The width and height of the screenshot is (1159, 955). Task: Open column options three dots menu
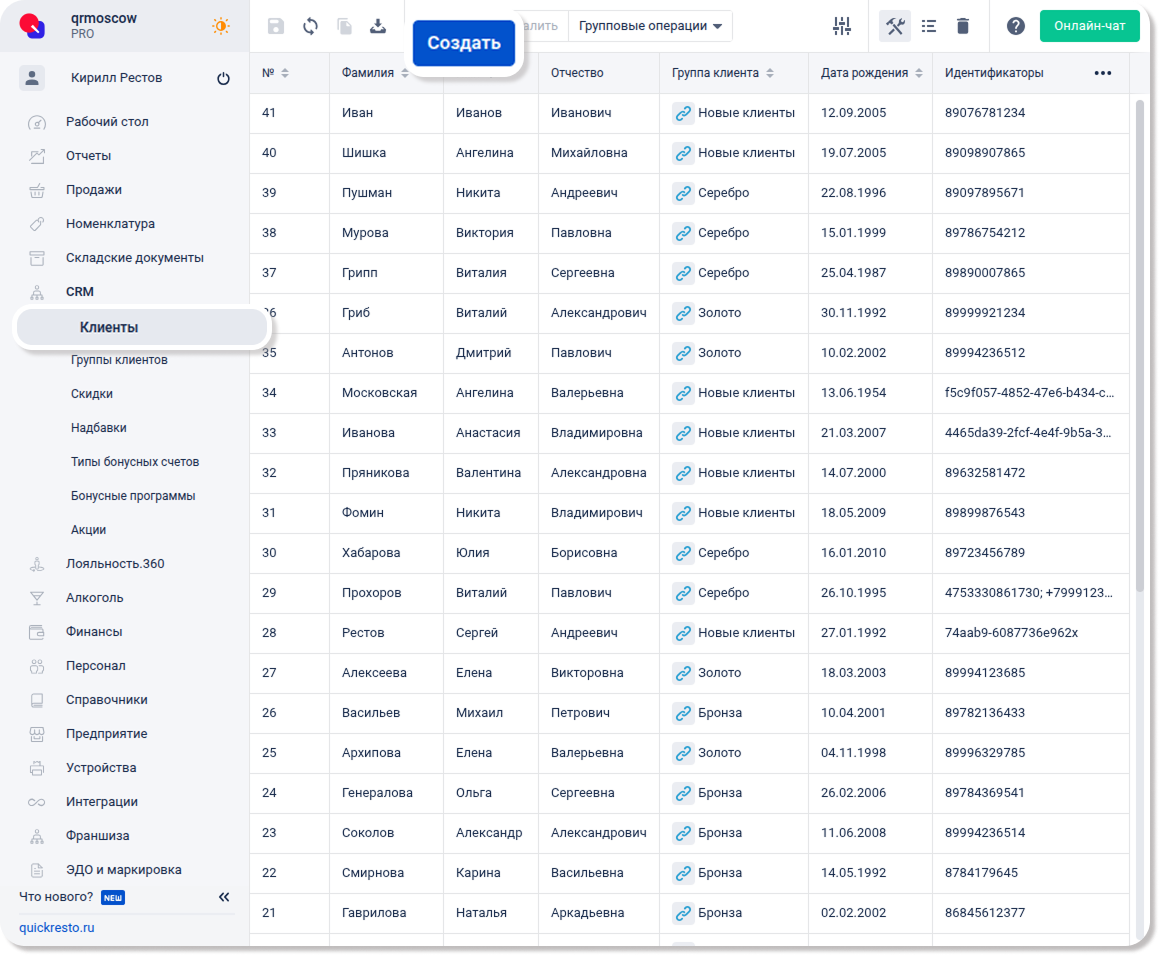pyautogui.click(x=1103, y=73)
